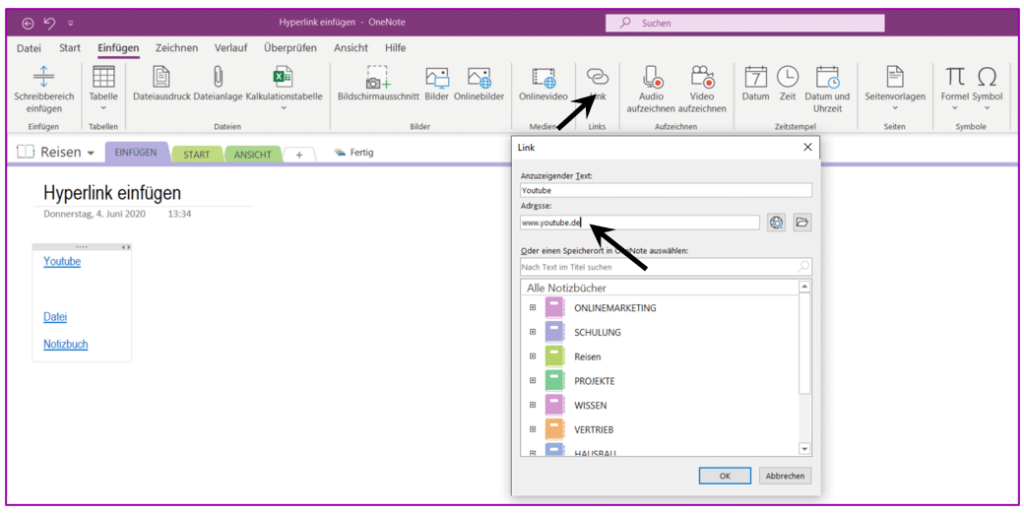1024x513 pixels.
Task: Open the Quick Access toolbar customize arrow
Action: pyautogui.click(x=71, y=23)
